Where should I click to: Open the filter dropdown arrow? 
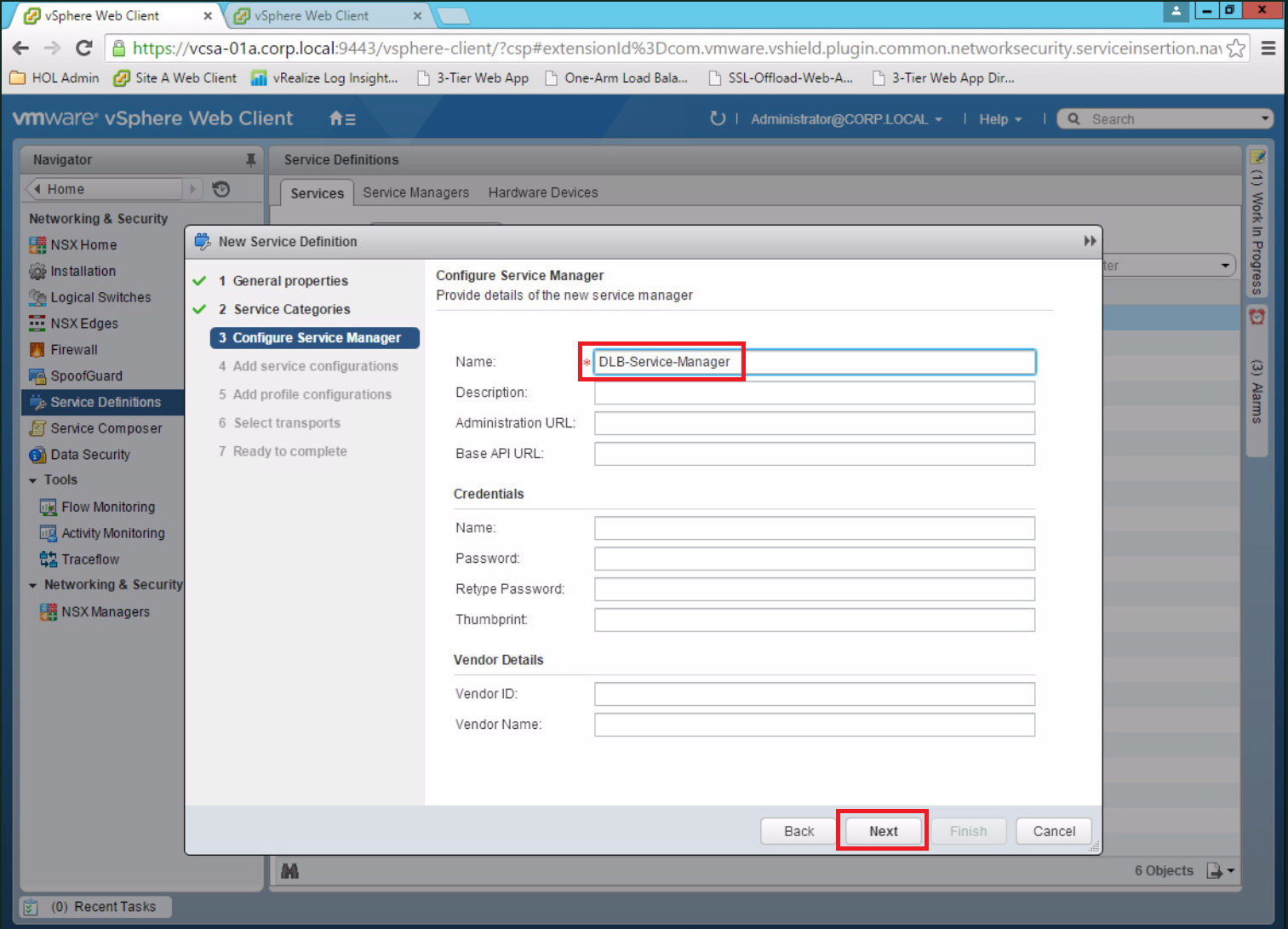1225,266
